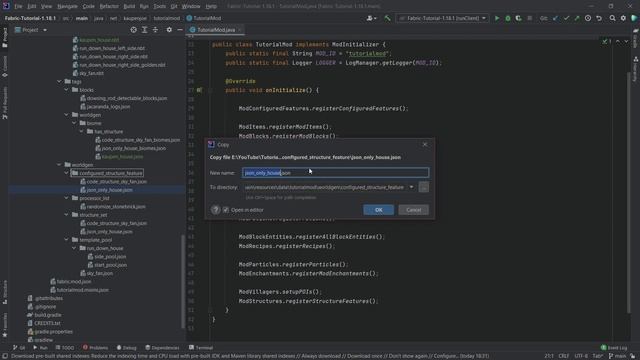Click the Run with Coverage icon

coord(518,18)
